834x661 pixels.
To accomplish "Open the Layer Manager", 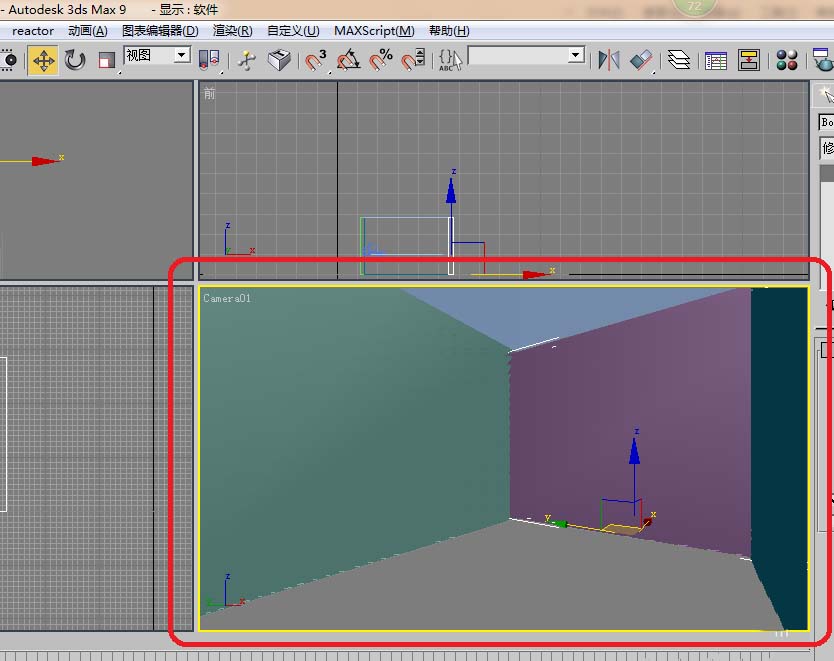I will [679, 61].
